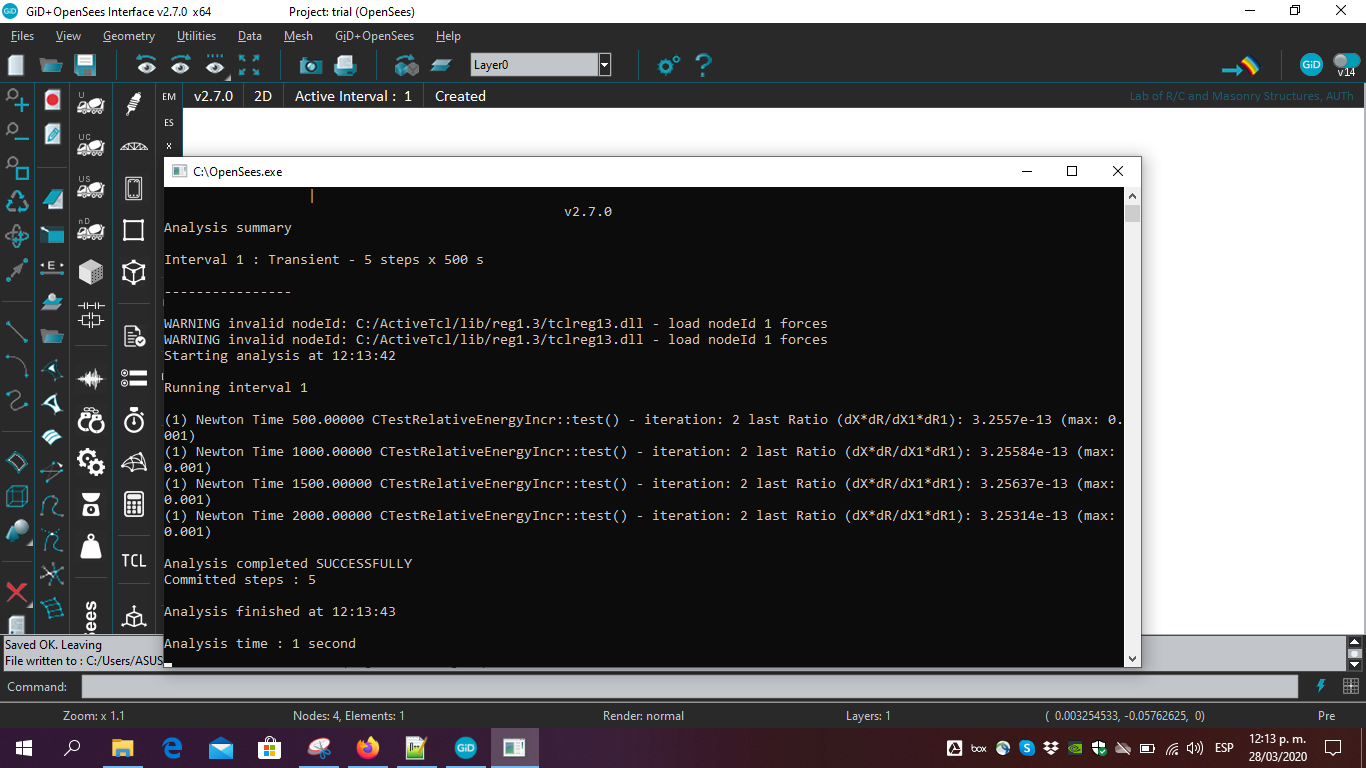Click the nodal mass weight icon

pyautogui.click(x=90, y=545)
